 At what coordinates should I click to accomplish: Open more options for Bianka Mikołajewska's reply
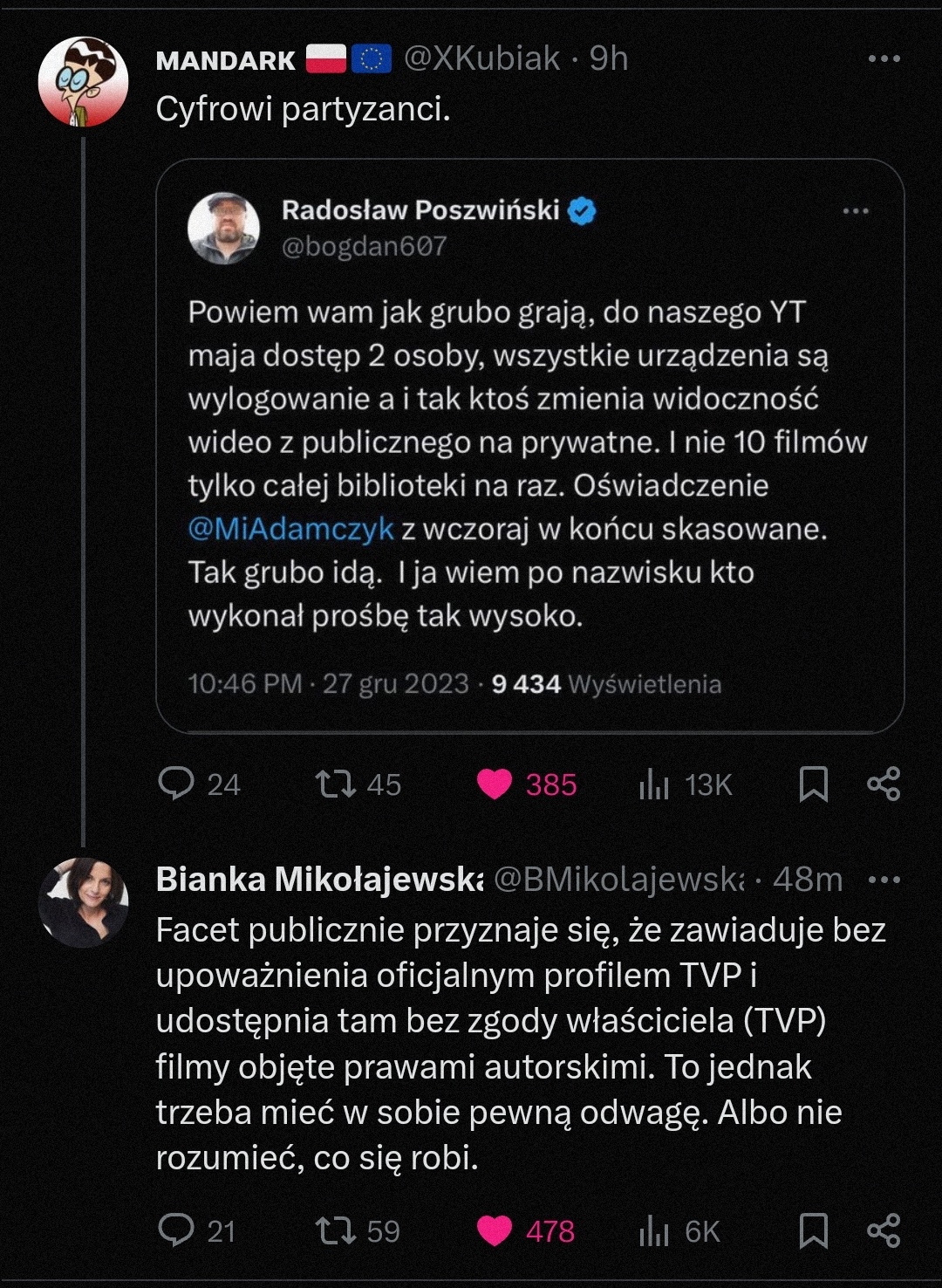pos(884,880)
